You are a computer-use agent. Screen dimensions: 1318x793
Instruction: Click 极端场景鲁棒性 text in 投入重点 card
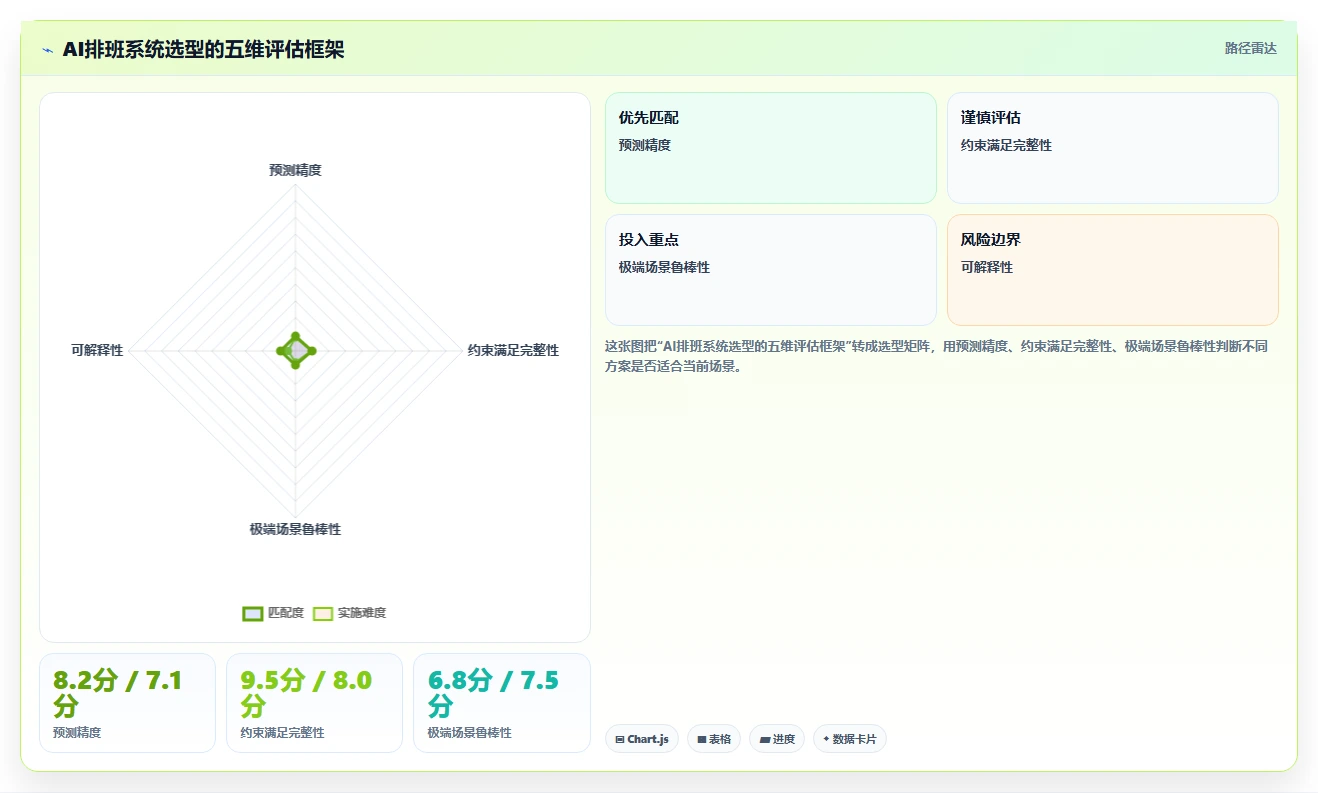[x=664, y=267]
